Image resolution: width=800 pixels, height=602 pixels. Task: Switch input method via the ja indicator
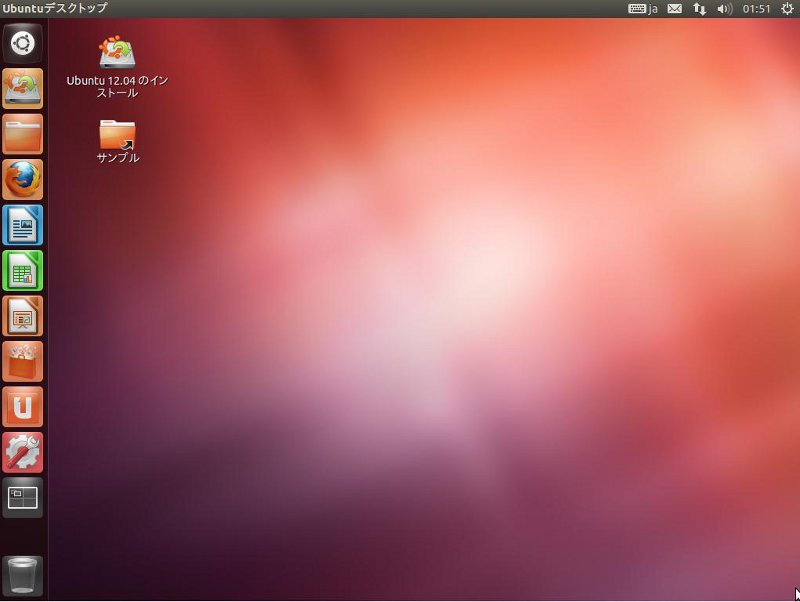click(642, 8)
